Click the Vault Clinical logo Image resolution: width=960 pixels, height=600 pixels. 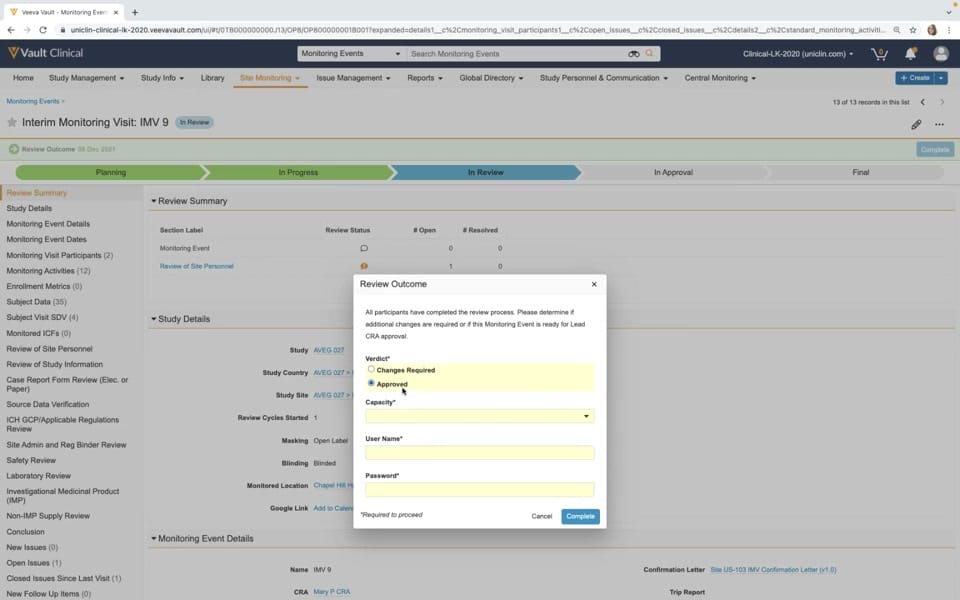(45, 53)
